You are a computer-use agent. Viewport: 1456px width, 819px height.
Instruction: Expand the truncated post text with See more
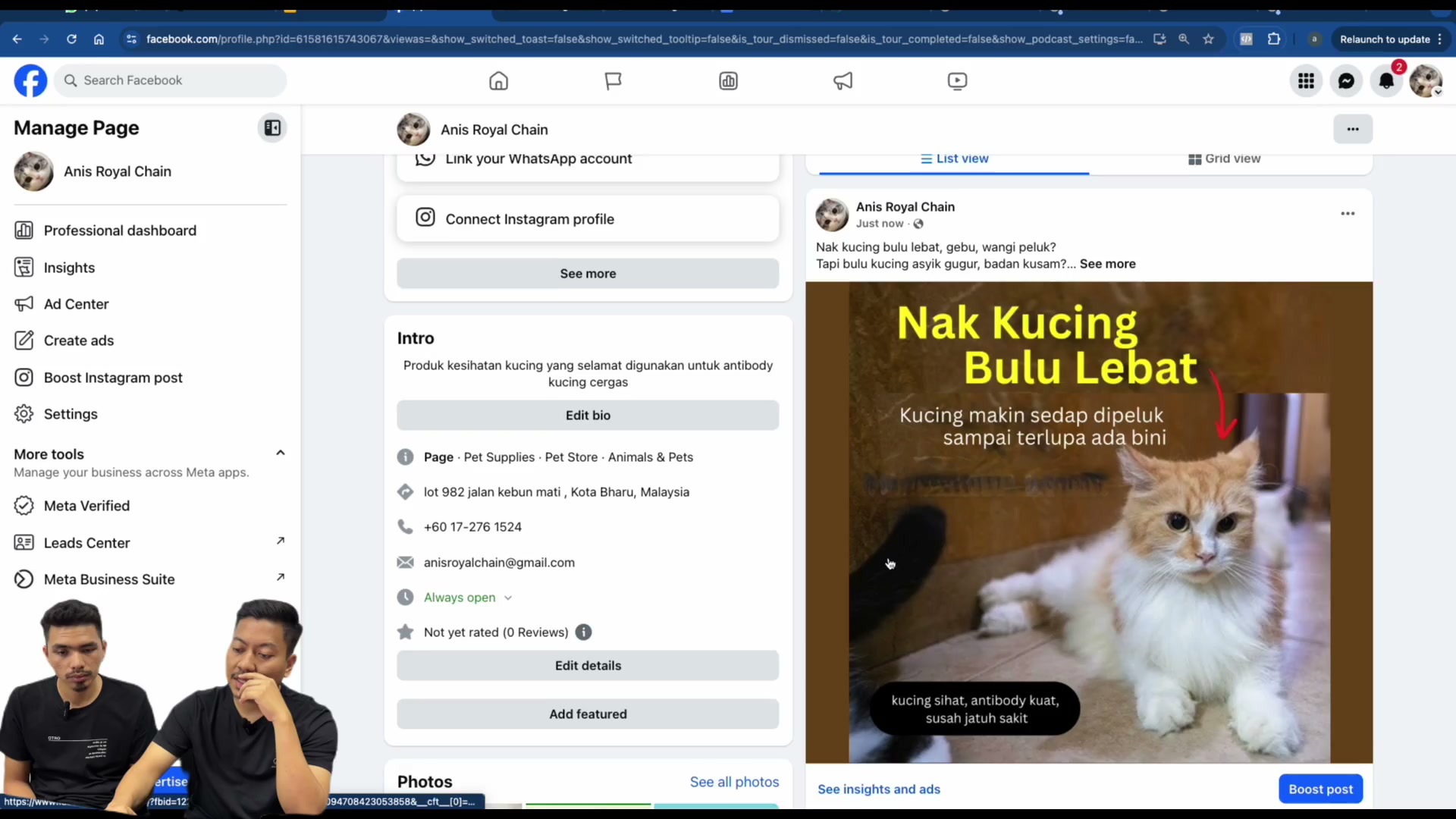[1107, 264]
